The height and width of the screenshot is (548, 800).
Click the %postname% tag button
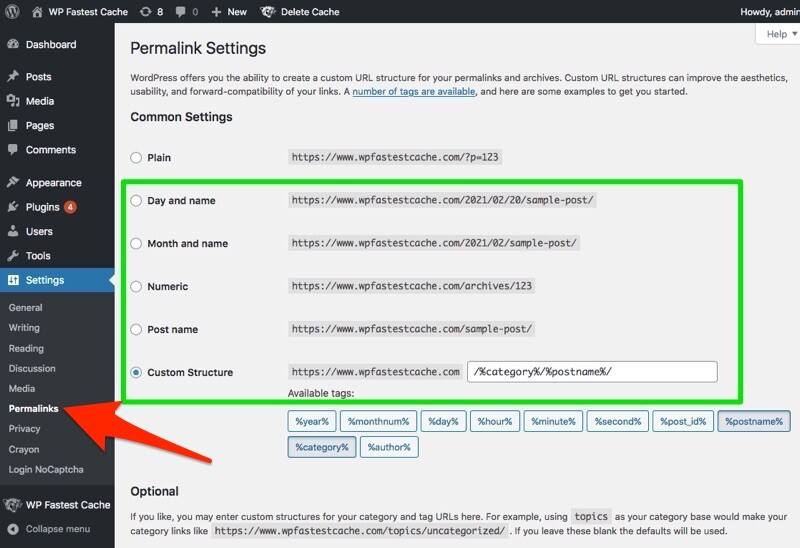(753, 422)
